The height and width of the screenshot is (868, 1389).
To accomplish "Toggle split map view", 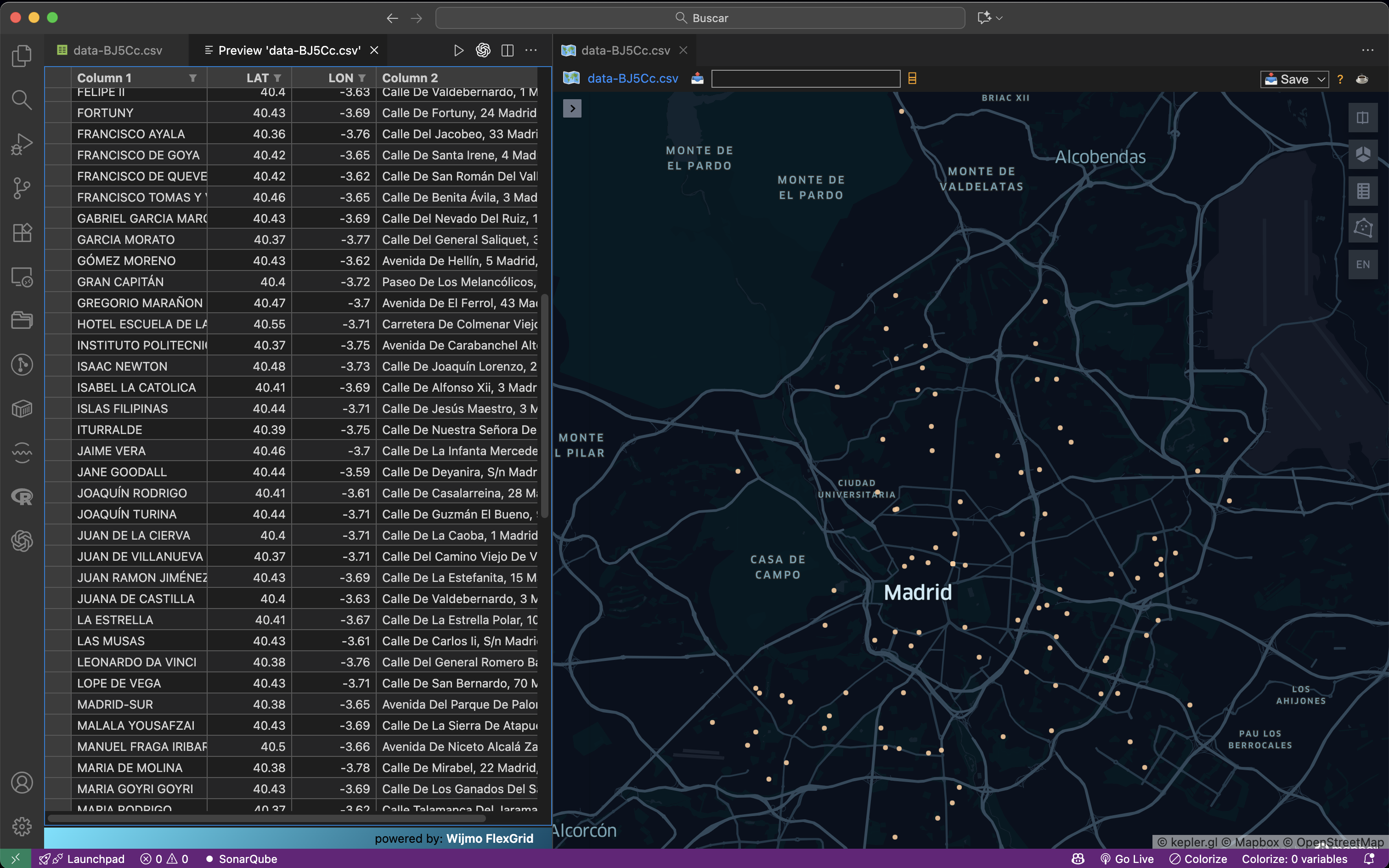I will click(1363, 118).
